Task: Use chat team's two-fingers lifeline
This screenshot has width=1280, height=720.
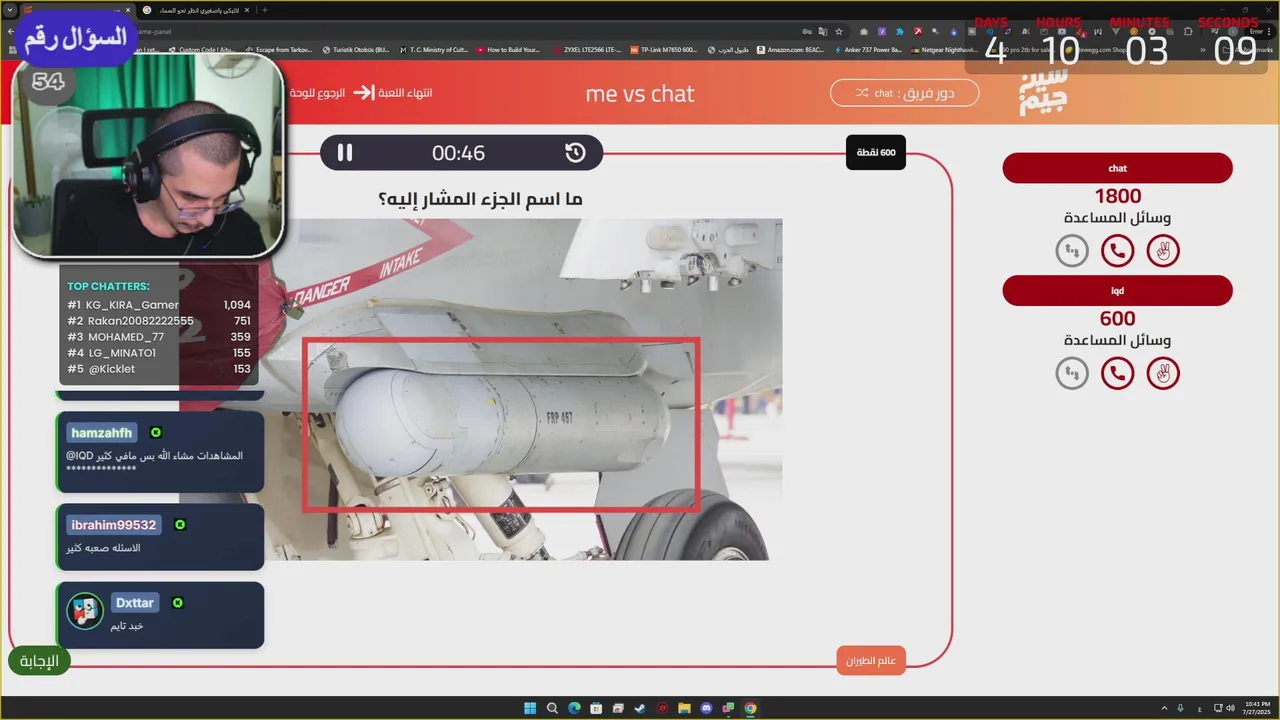Action: click(x=1163, y=251)
